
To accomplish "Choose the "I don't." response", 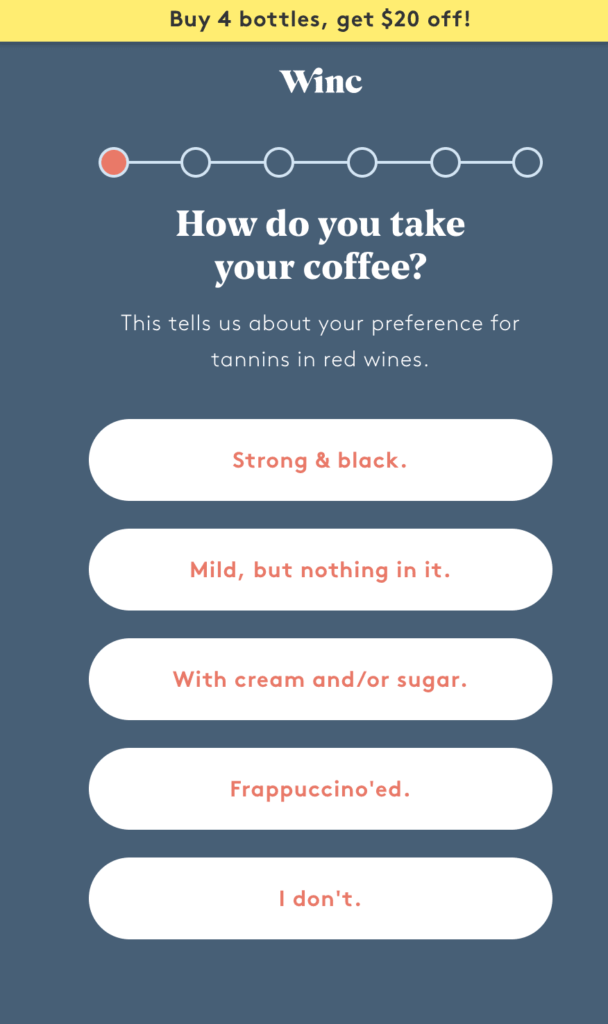I will coord(320,898).
